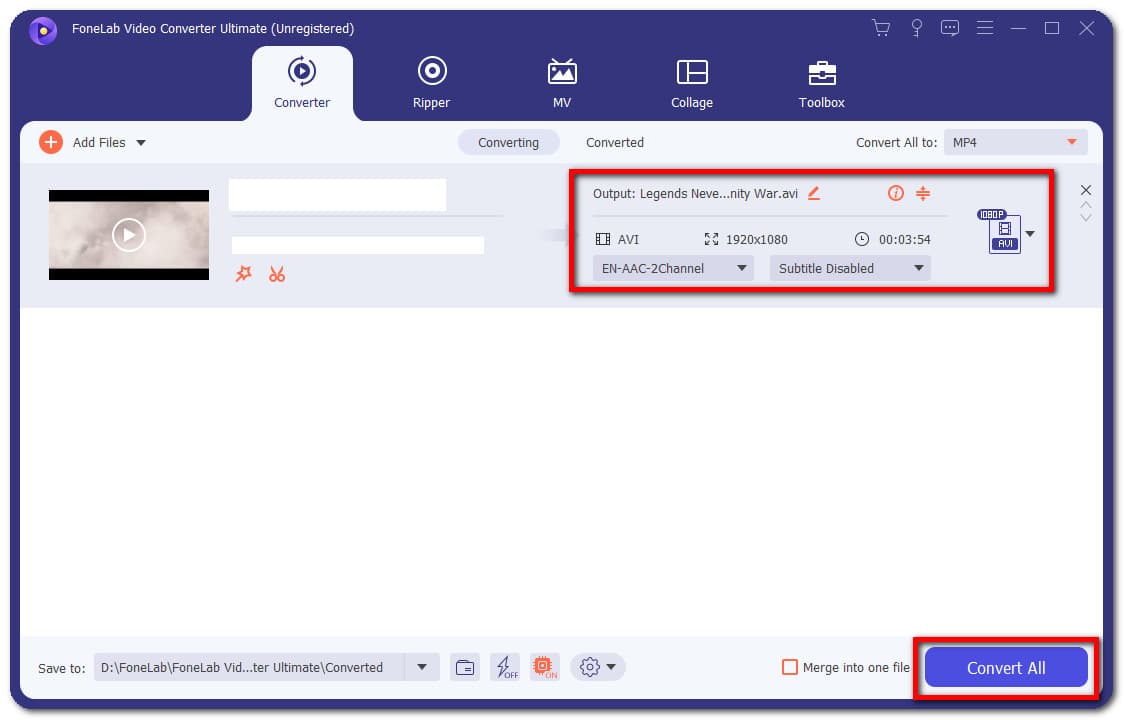Play the video thumbnail preview

pyautogui.click(x=128, y=235)
